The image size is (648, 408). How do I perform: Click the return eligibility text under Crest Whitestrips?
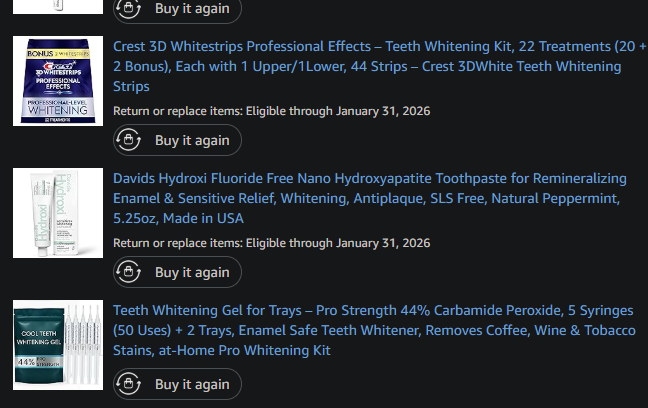[x=271, y=111]
